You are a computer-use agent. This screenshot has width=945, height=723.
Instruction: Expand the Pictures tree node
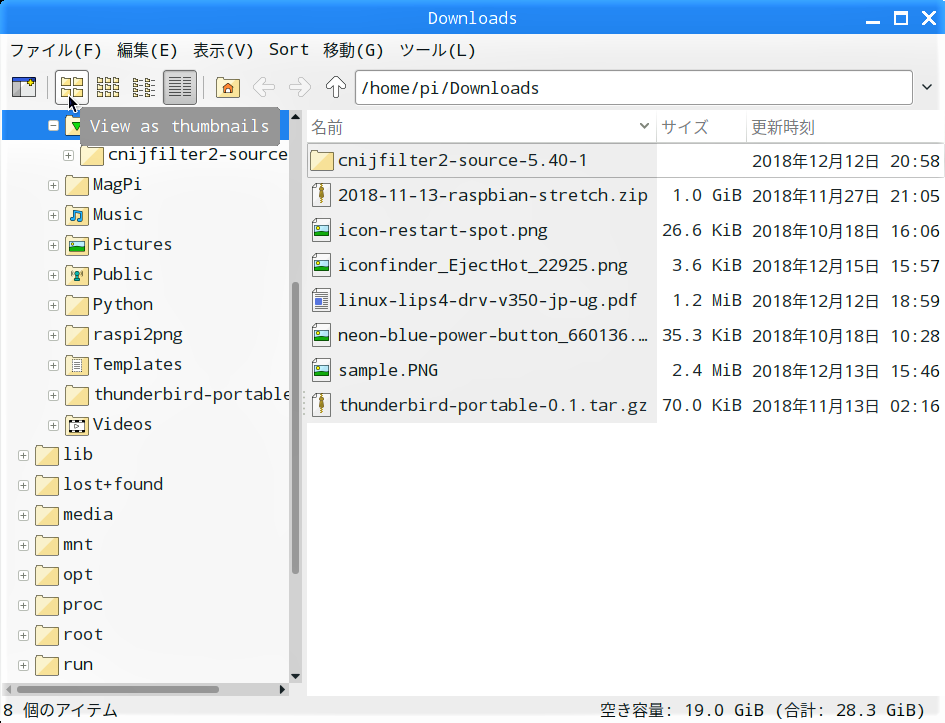54,245
